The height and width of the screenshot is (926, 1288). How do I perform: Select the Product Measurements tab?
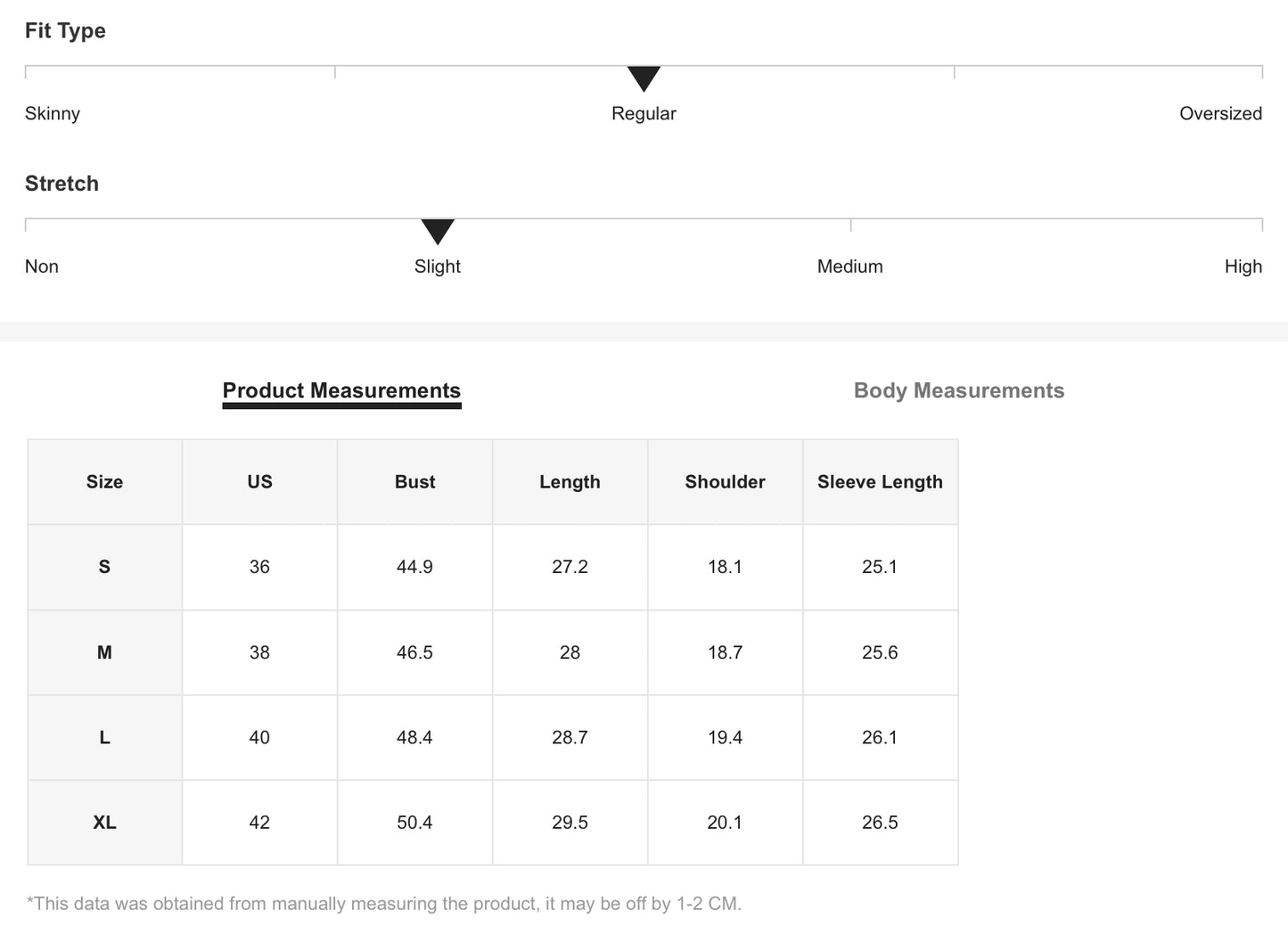point(341,390)
